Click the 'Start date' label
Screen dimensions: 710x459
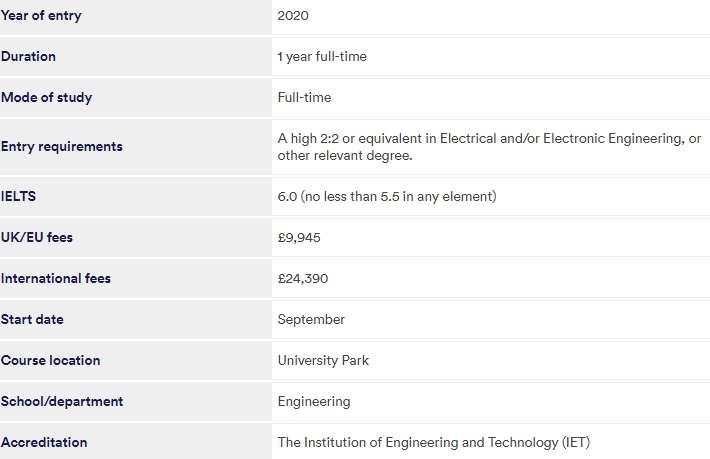click(x=32, y=319)
